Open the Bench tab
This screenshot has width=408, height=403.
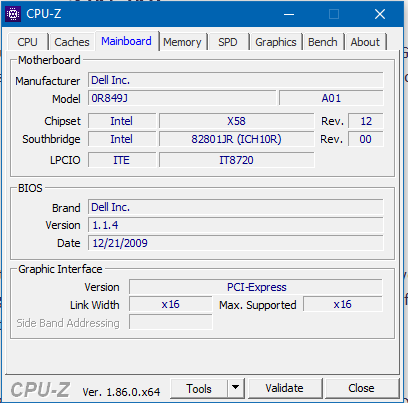click(322, 42)
